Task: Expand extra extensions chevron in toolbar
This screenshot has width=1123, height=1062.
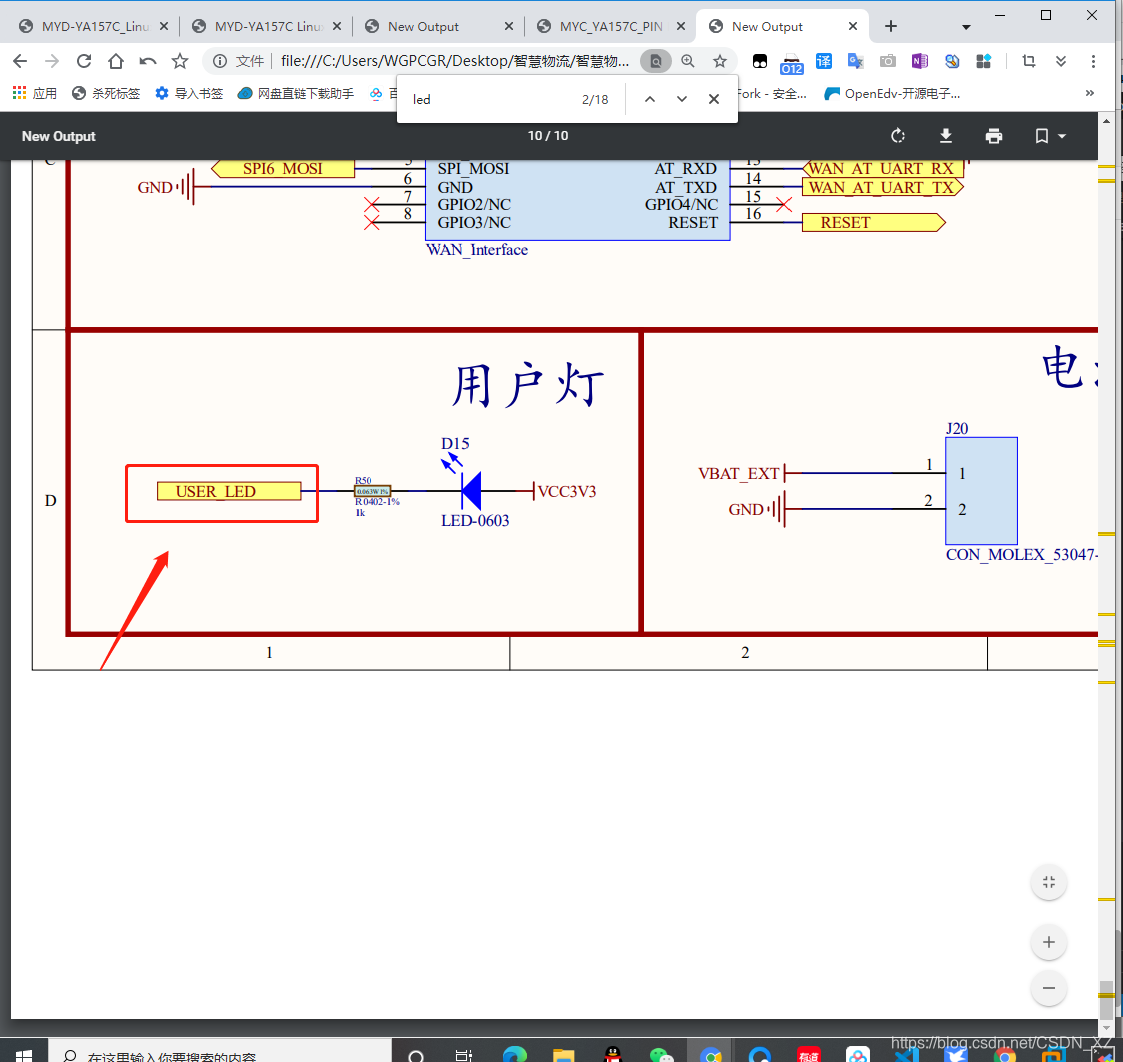Action: [x=1061, y=62]
